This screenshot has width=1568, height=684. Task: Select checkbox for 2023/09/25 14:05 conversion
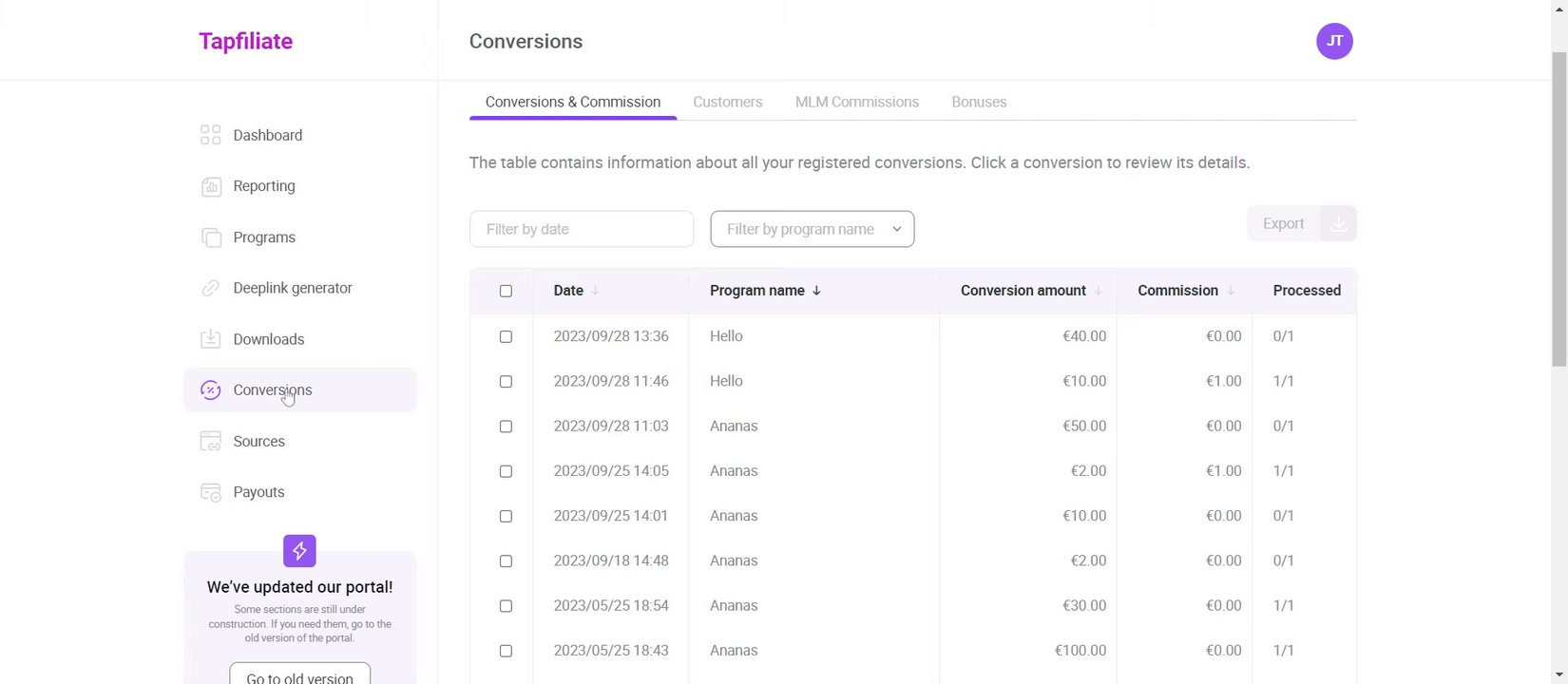pyautogui.click(x=506, y=471)
